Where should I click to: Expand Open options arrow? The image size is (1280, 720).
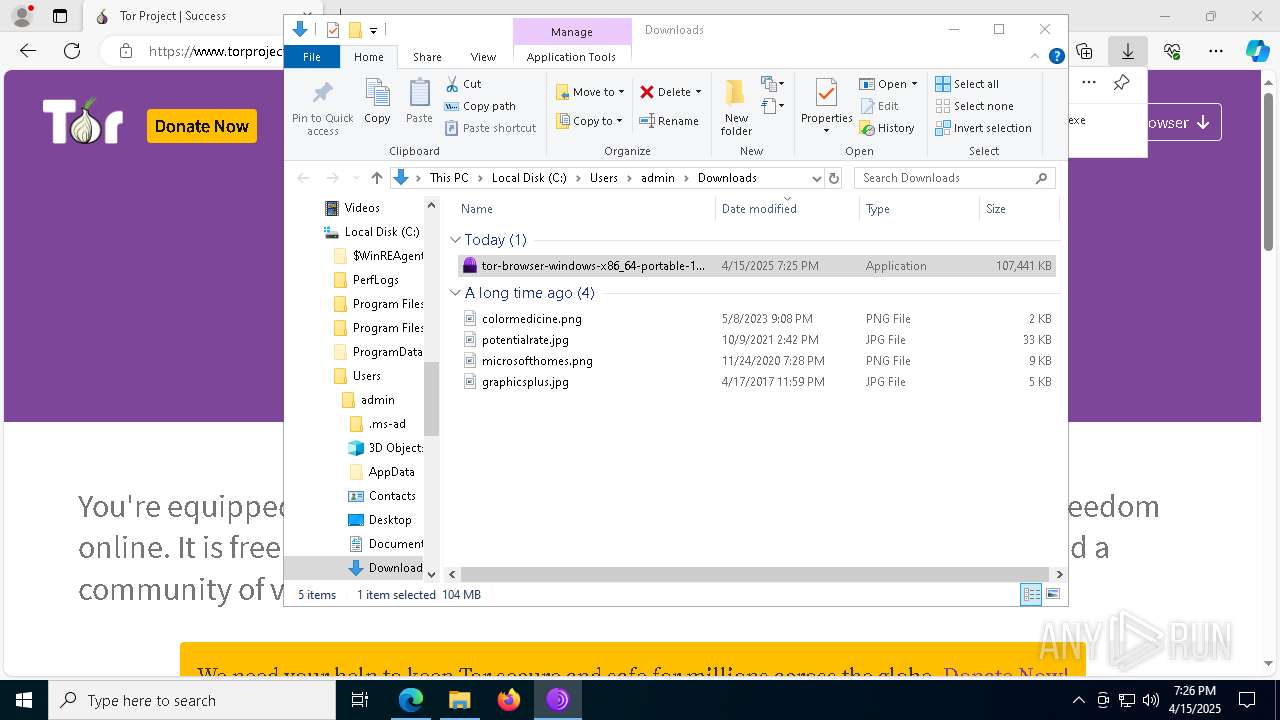click(x=914, y=84)
